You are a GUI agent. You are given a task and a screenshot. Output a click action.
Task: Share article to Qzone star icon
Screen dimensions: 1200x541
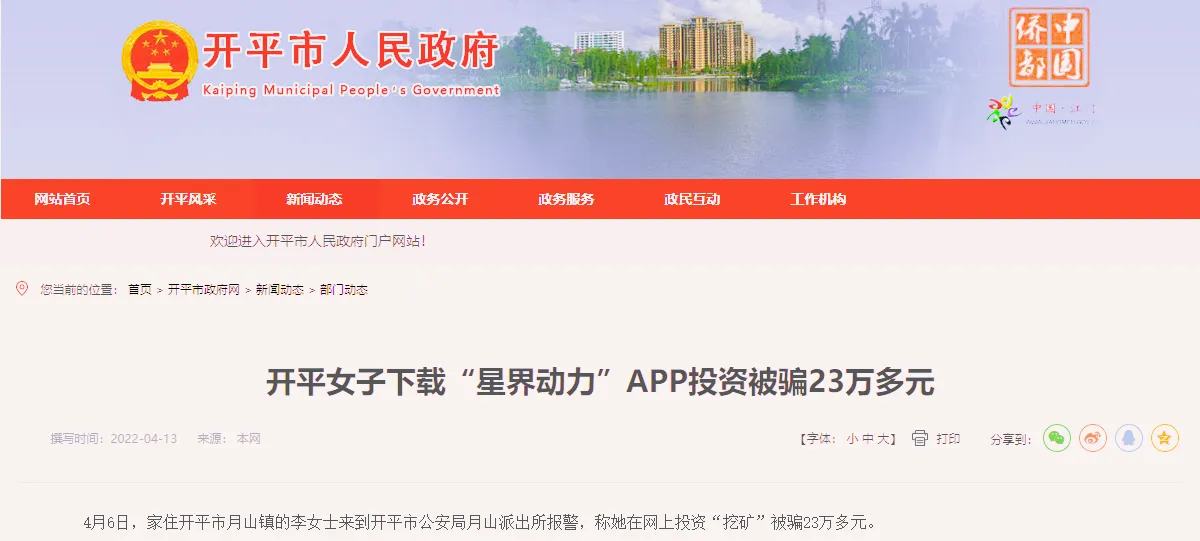coord(1165,438)
